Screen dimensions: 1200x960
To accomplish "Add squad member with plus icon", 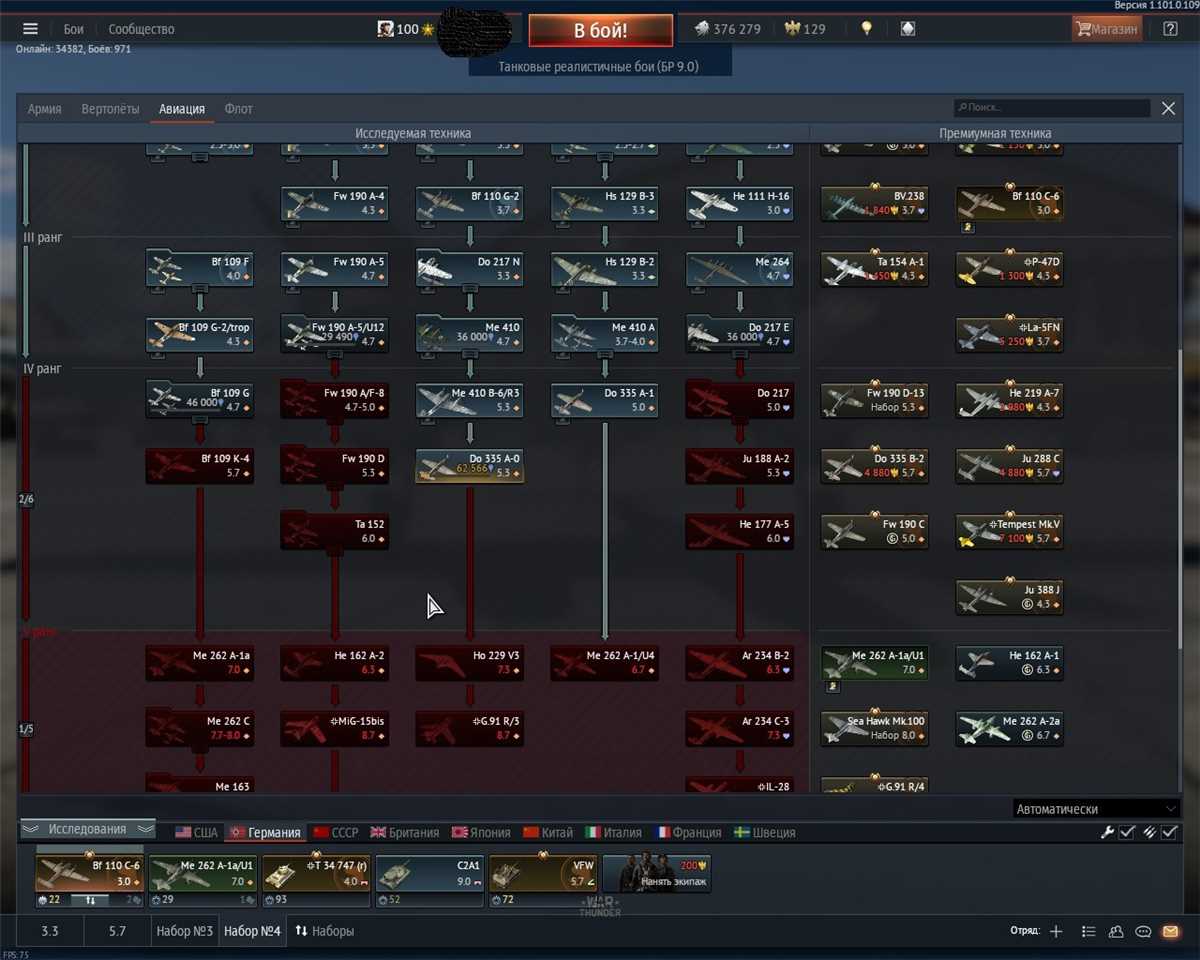I will (1056, 931).
